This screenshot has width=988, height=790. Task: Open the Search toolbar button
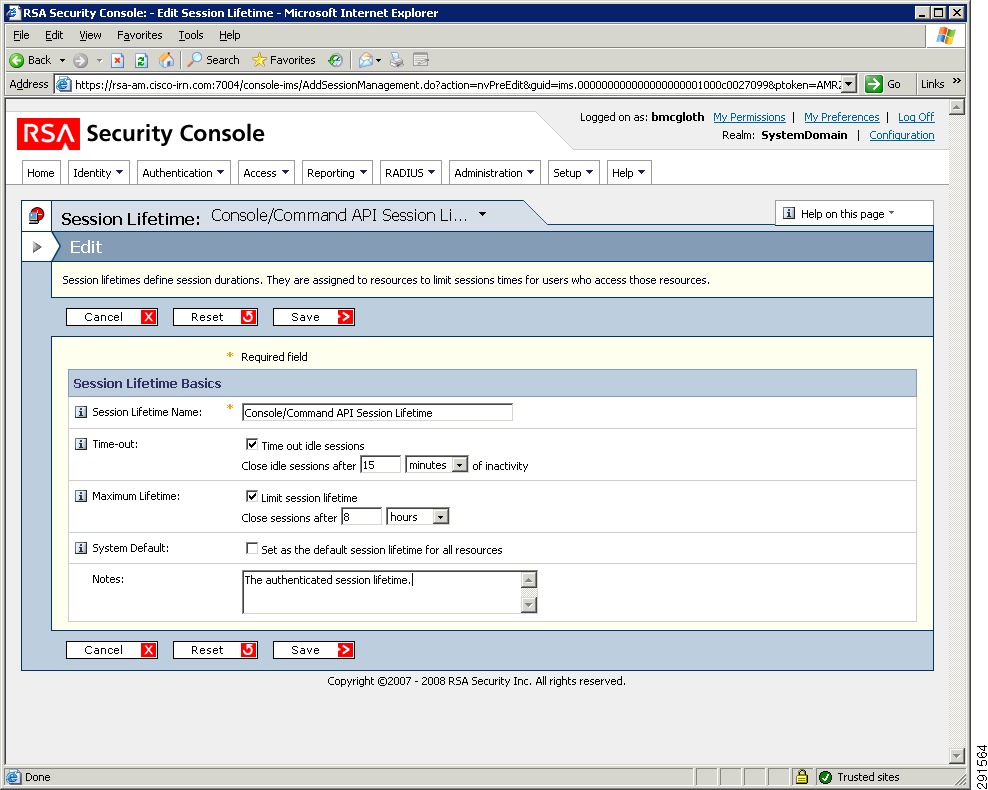click(x=214, y=60)
